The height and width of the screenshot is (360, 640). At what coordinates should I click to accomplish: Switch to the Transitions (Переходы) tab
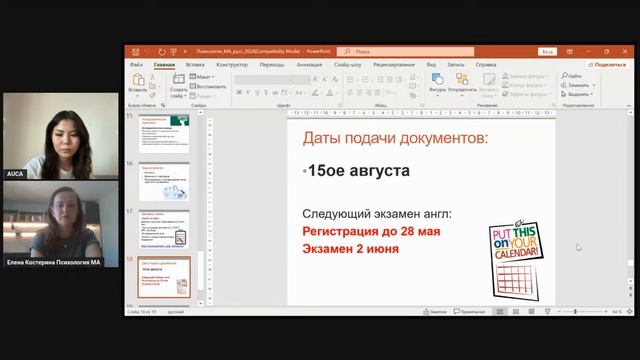tap(272, 64)
